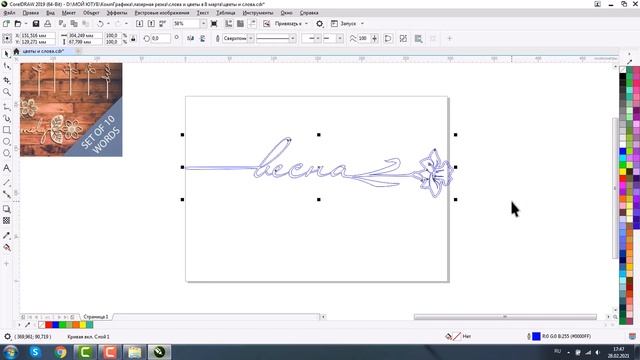Open the Файл menu

tap(9, 13)
